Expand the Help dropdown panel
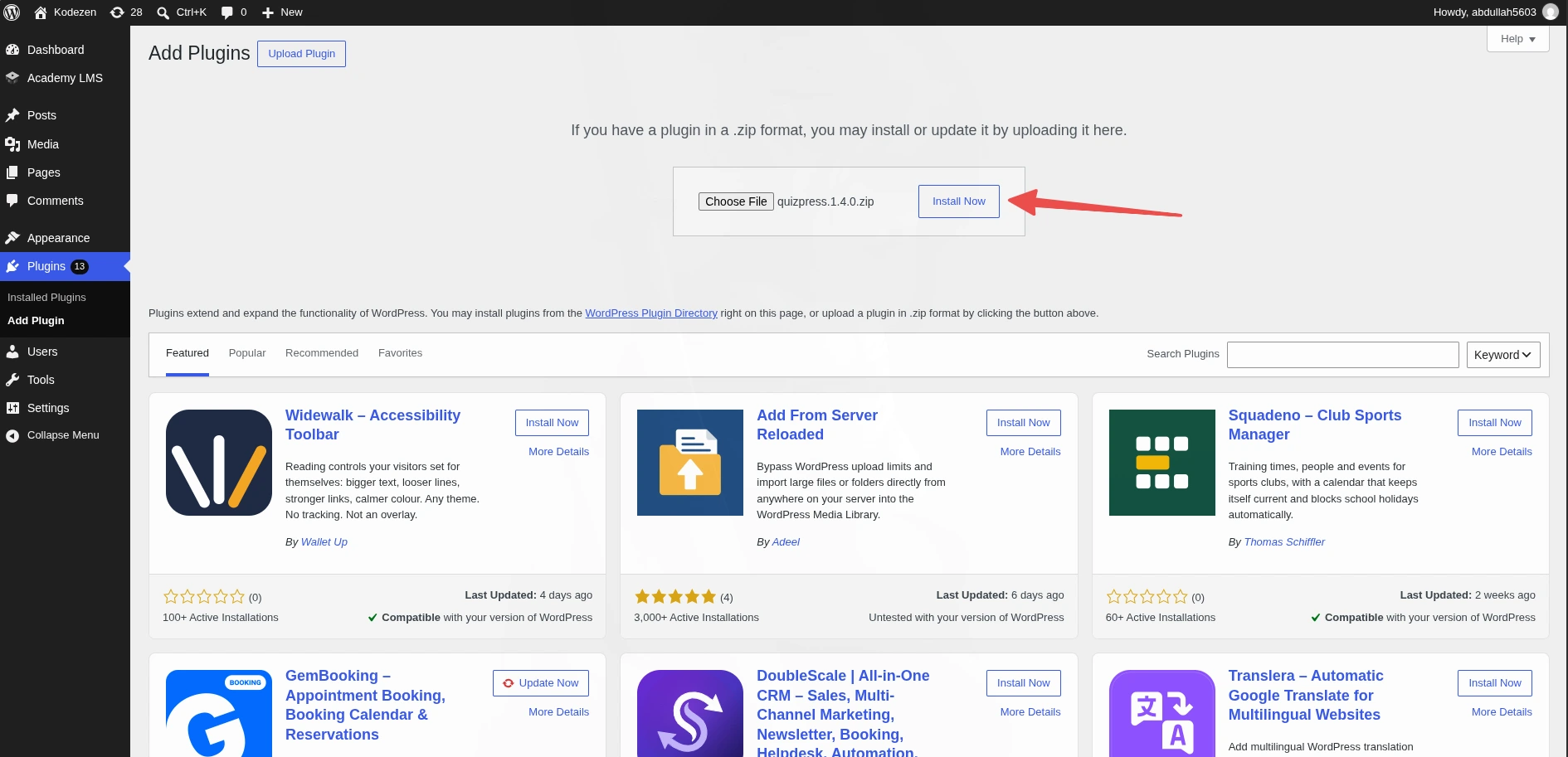The height and width of the screenshot is (757, 1568). click(x=1517, y=39)
